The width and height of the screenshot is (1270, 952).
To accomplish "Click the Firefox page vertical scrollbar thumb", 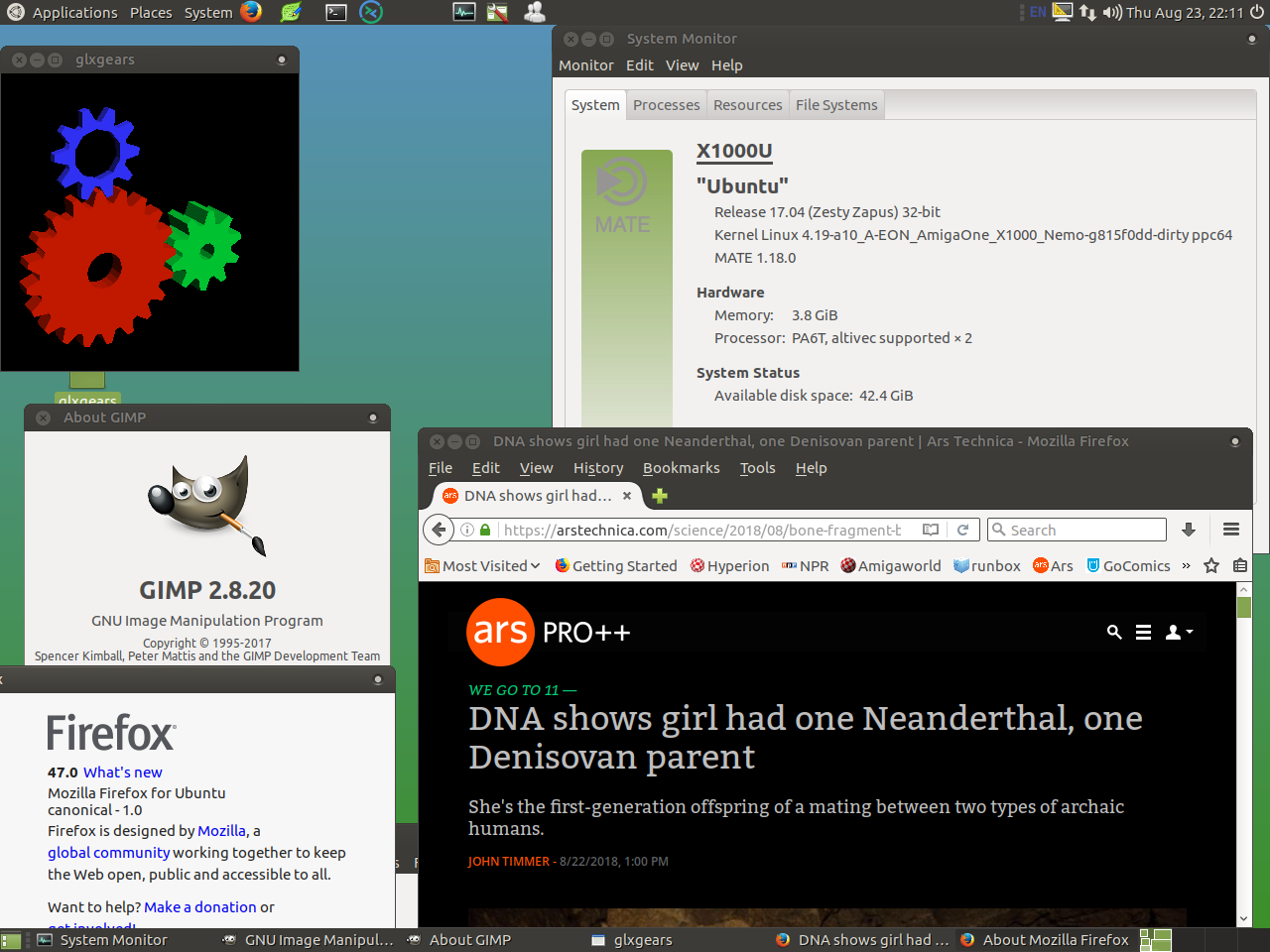I will 1244,607.
